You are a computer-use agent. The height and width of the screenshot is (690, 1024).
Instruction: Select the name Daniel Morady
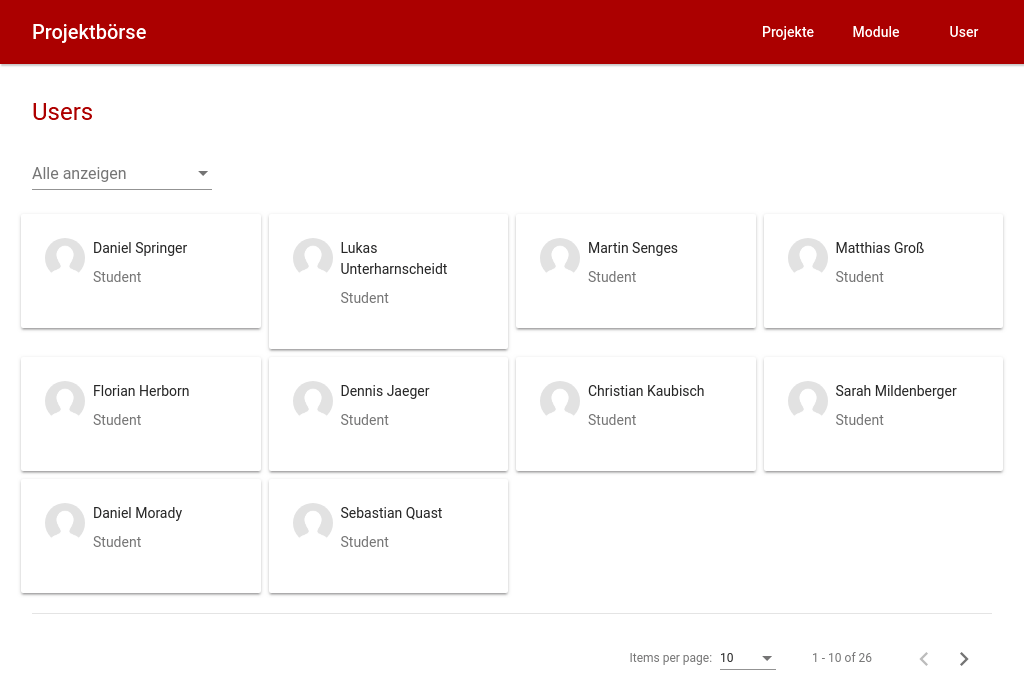click(137, 513)
